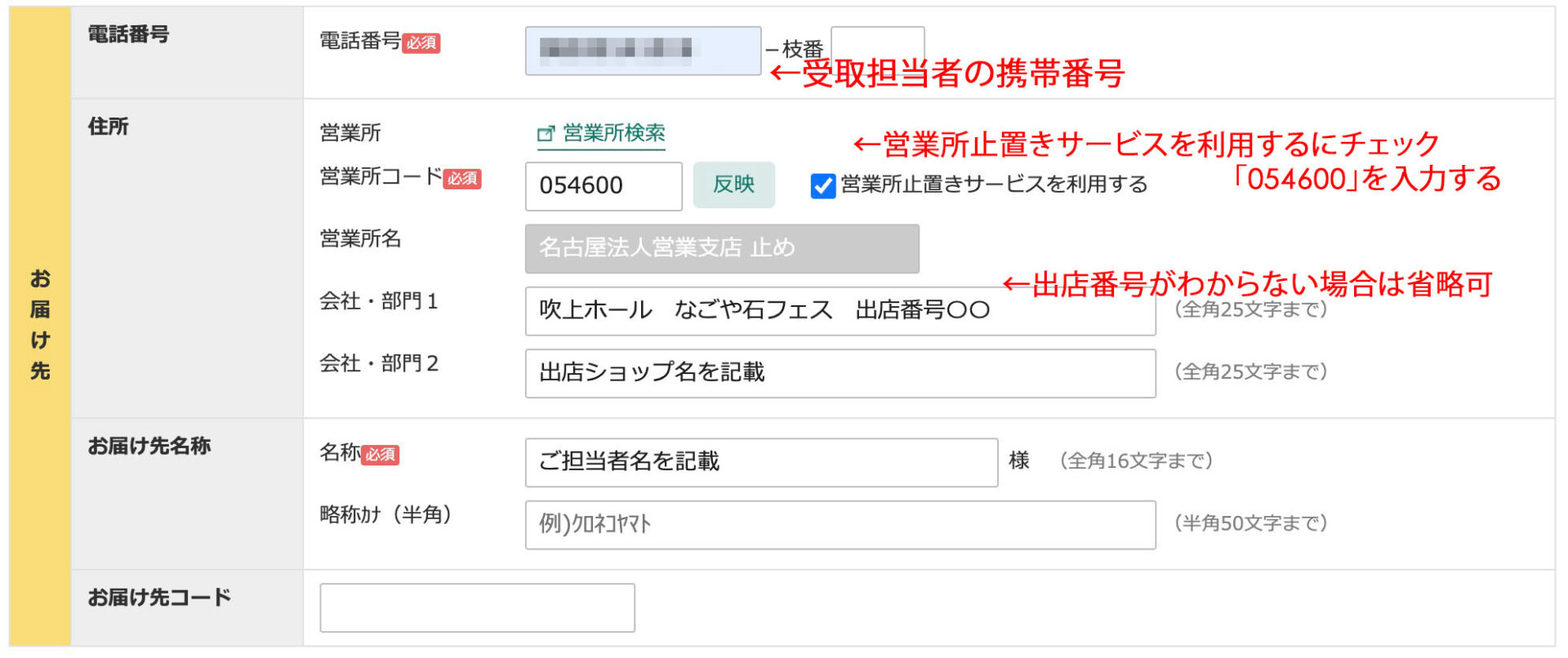Screen dimensions: 1568x658
Task: Focus the 略称カナ field showing 例)ｸﾛﾈｺﾔﾏﾄ
Action: click(x=840, y=524)
